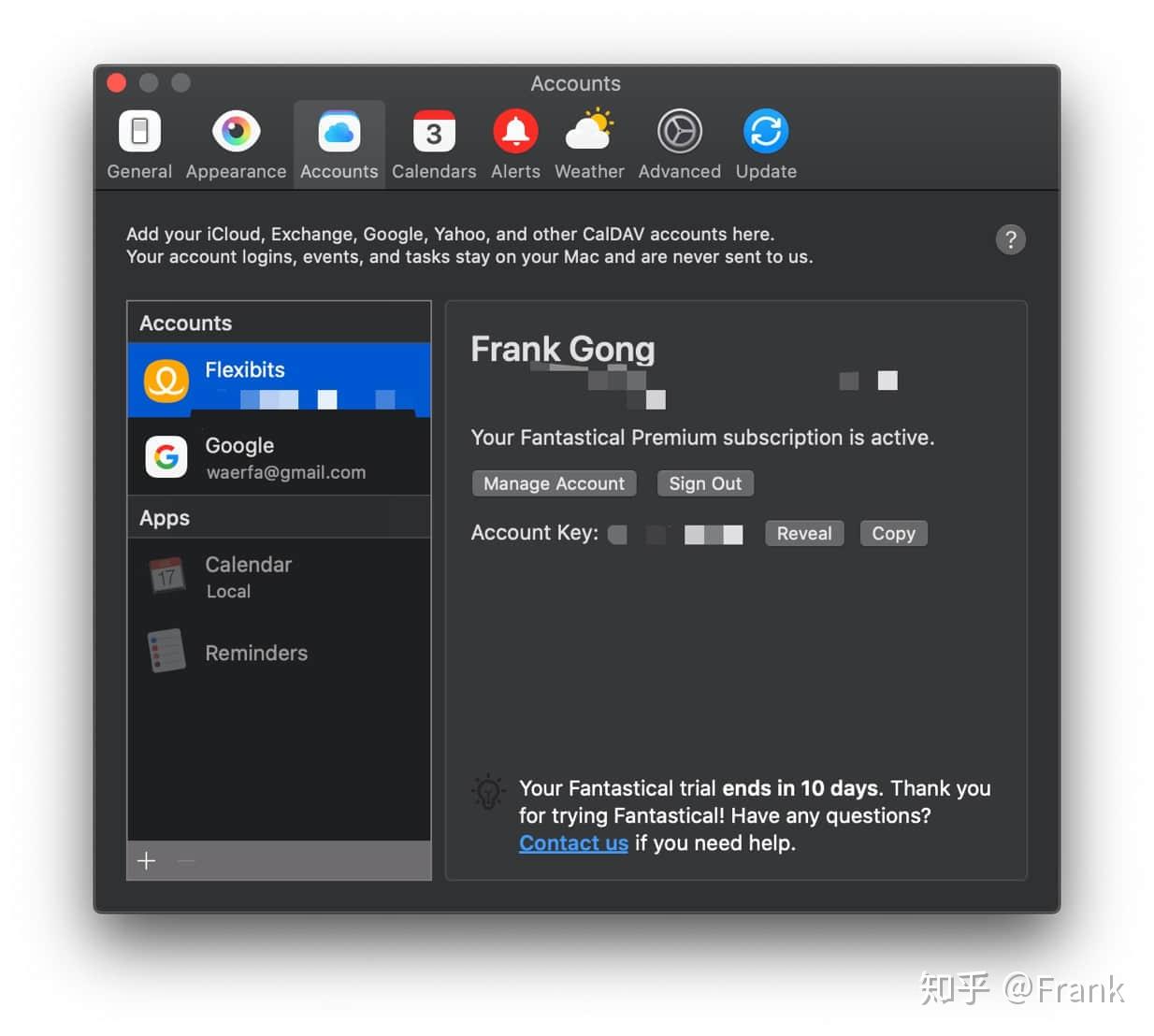1154x1036 pixels.
Task: Reveal the hidden Account Key
Action: [x=803, y=533]
